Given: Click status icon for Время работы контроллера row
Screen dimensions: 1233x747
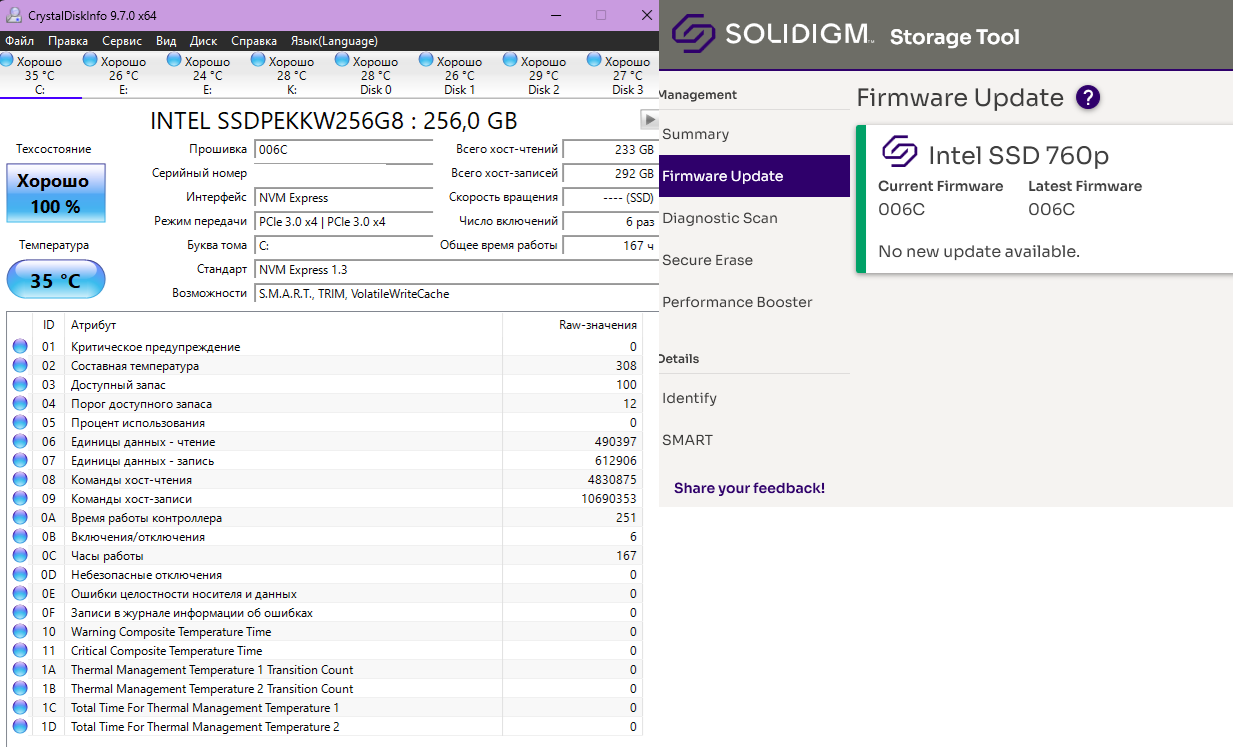Looking at the screenshot, I should click(x=20, y=518).
